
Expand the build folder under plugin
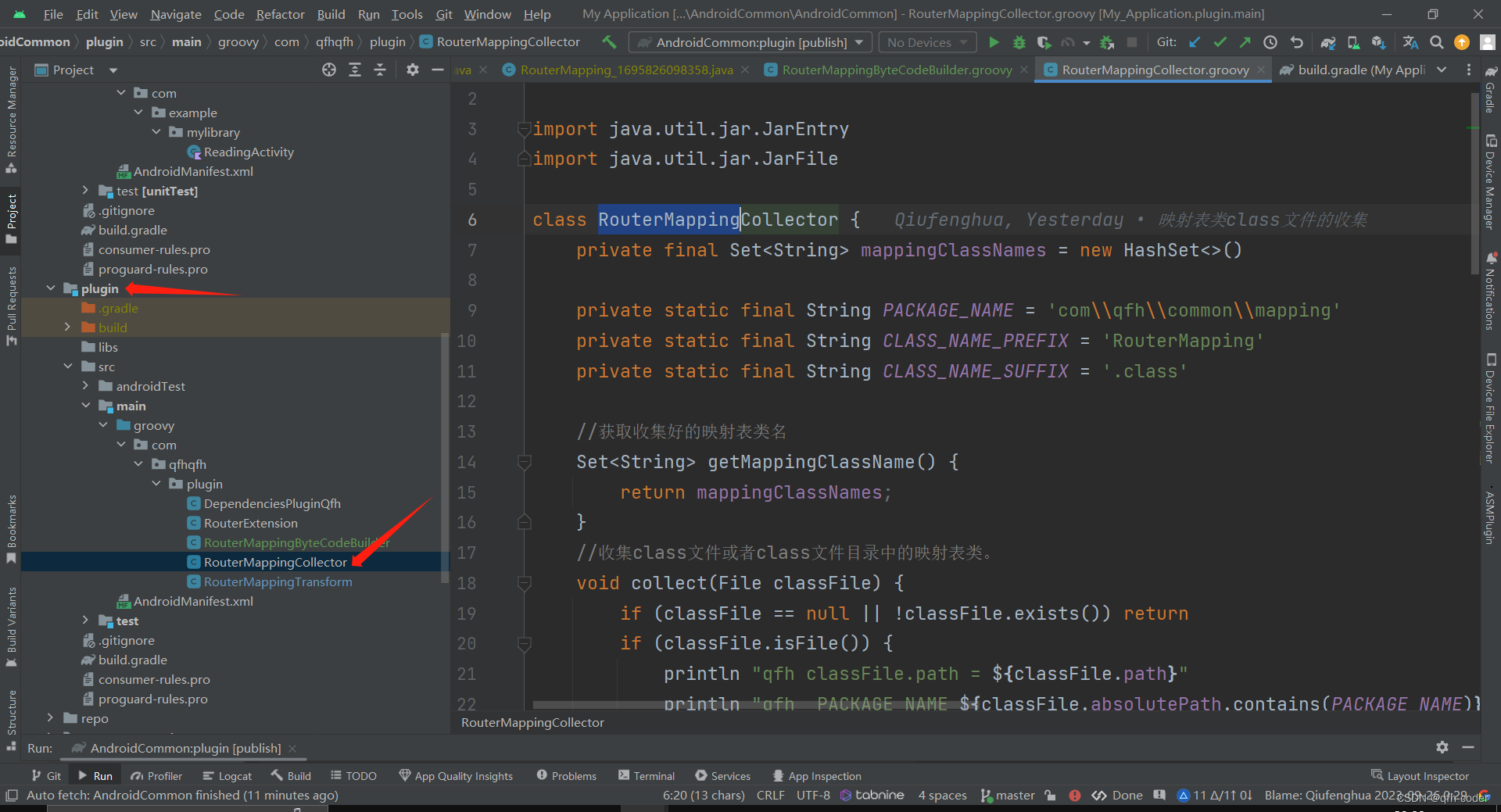coord(68,327)
